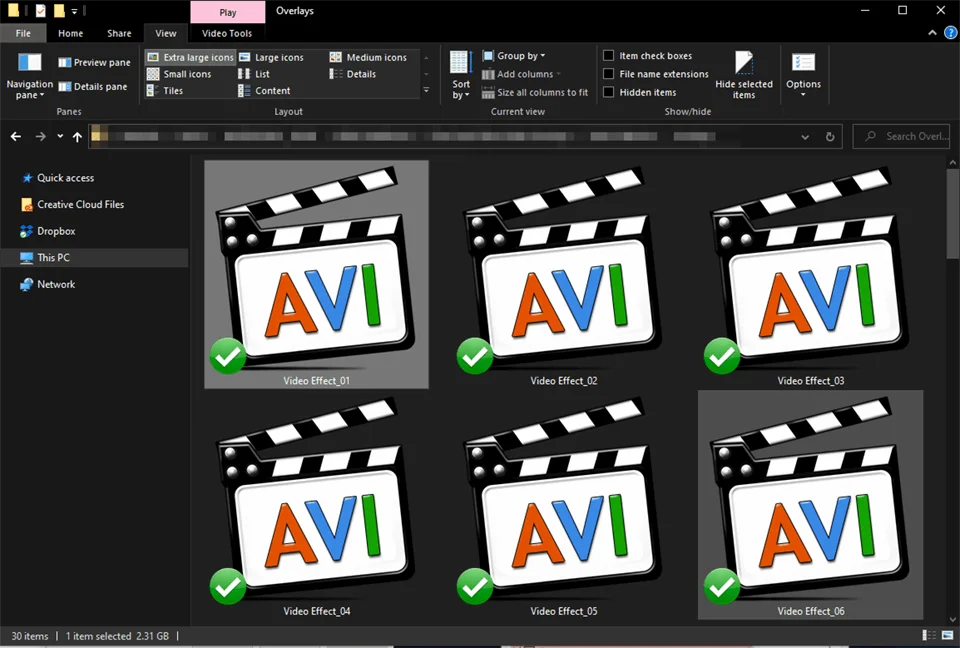Open the Navigation pane menu
960x648 pixels.
click(x=29, y=76)
